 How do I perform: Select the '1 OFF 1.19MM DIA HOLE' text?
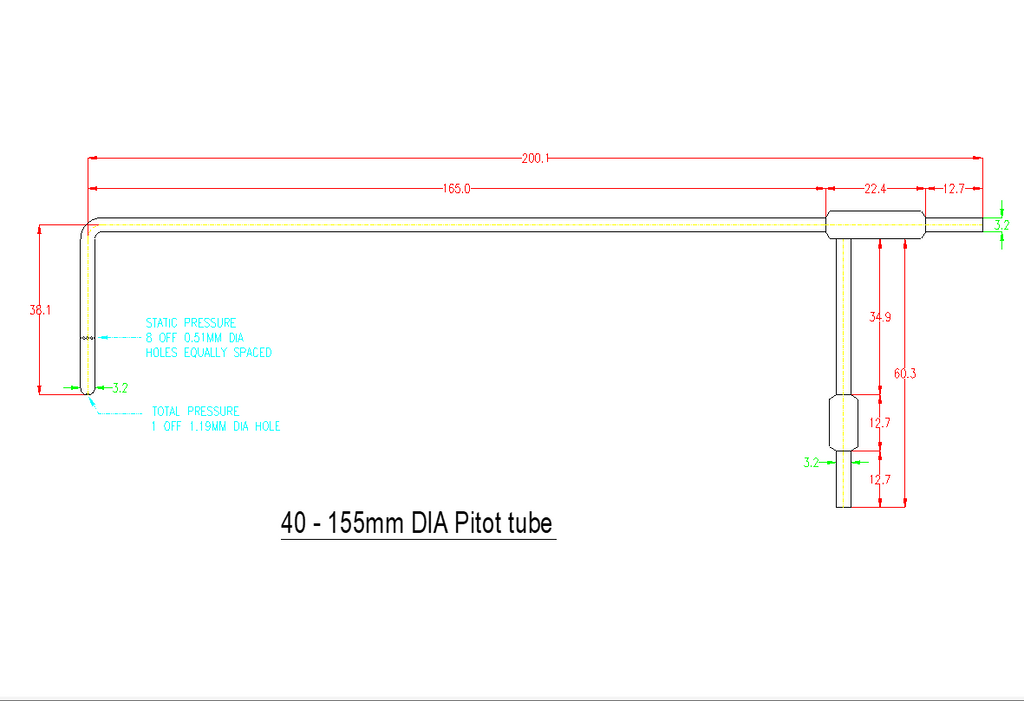(216, 426)
